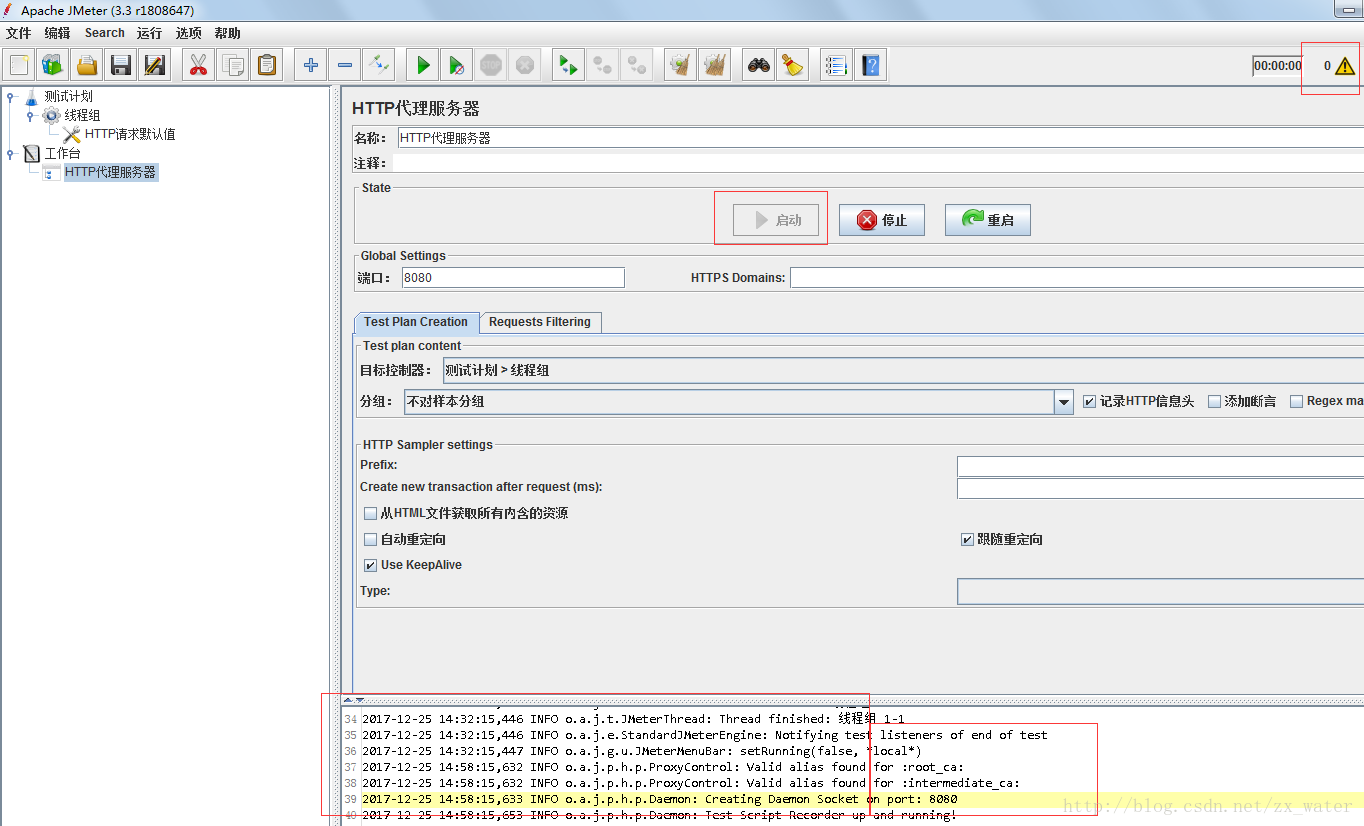Image resolution: width=1364 pixels, height=826 pixels.
Task: Open the Function Helper dialog icon
Action: (837, 66)
